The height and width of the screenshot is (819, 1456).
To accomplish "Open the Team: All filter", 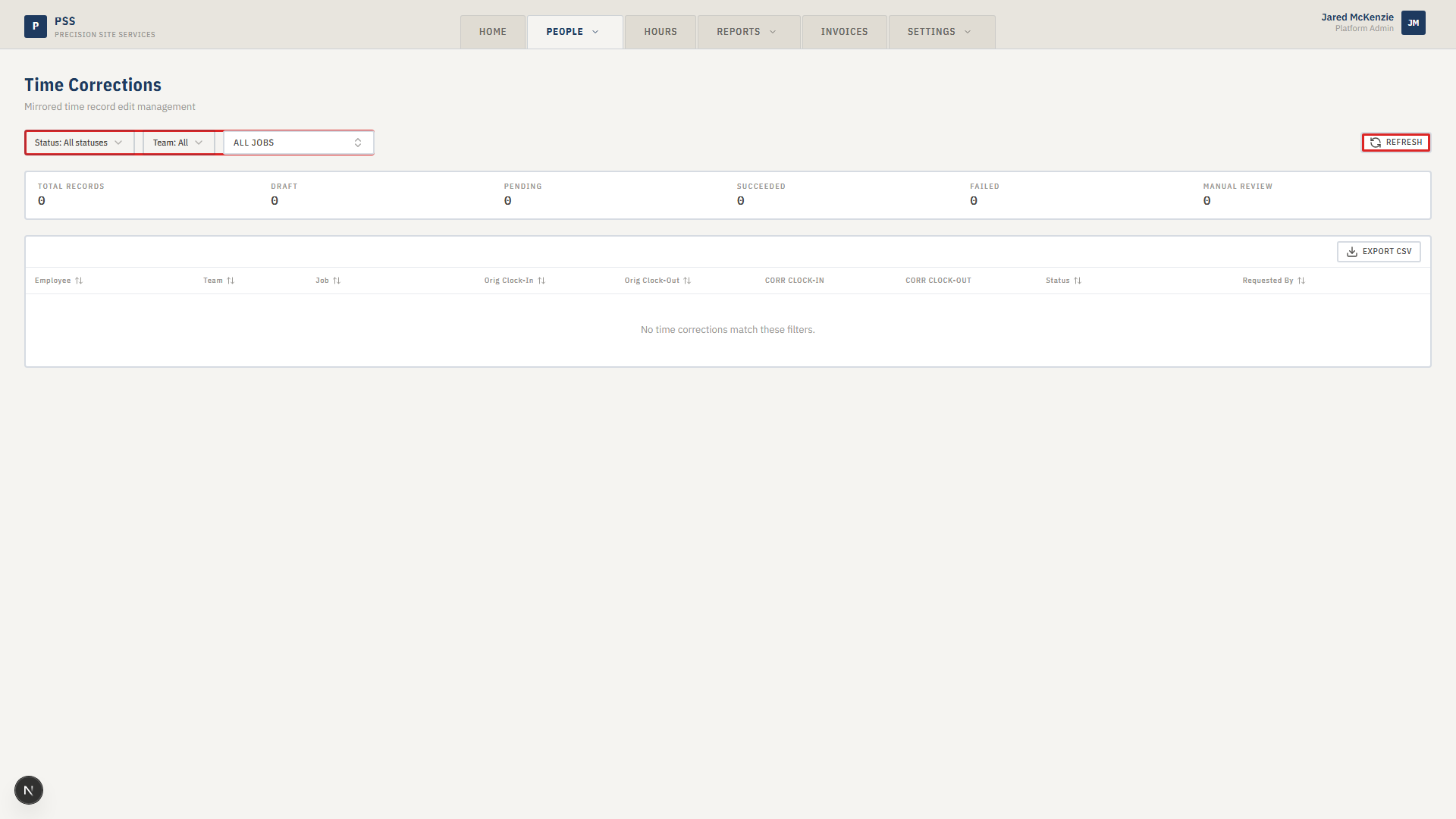I will coord(178,143).
